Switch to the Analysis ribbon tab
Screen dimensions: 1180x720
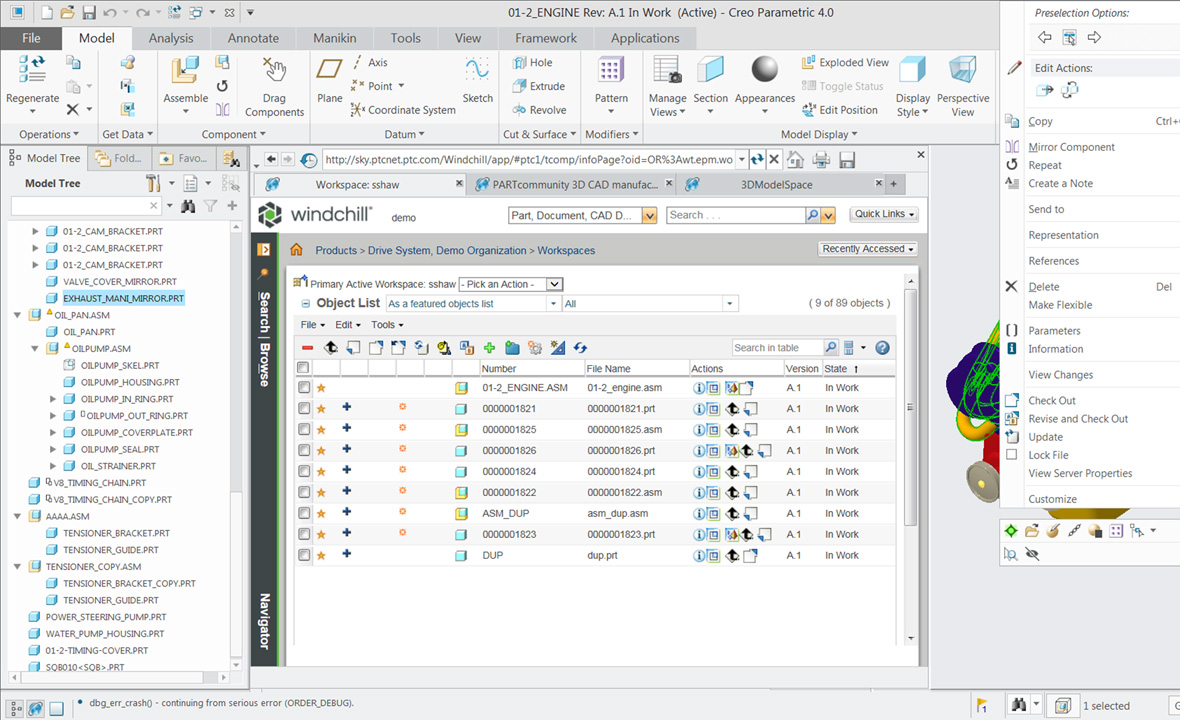[x=171, y=37]
